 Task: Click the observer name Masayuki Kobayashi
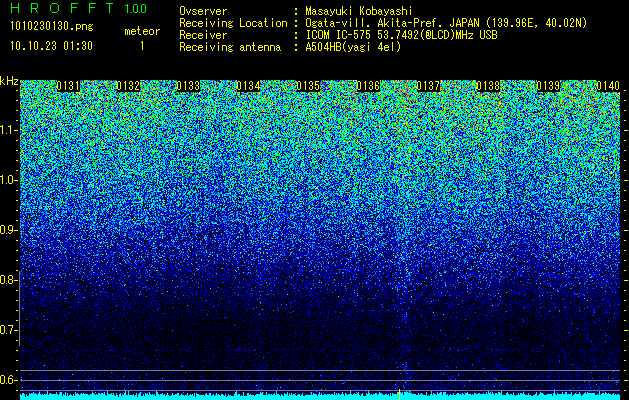click(359, 11)
